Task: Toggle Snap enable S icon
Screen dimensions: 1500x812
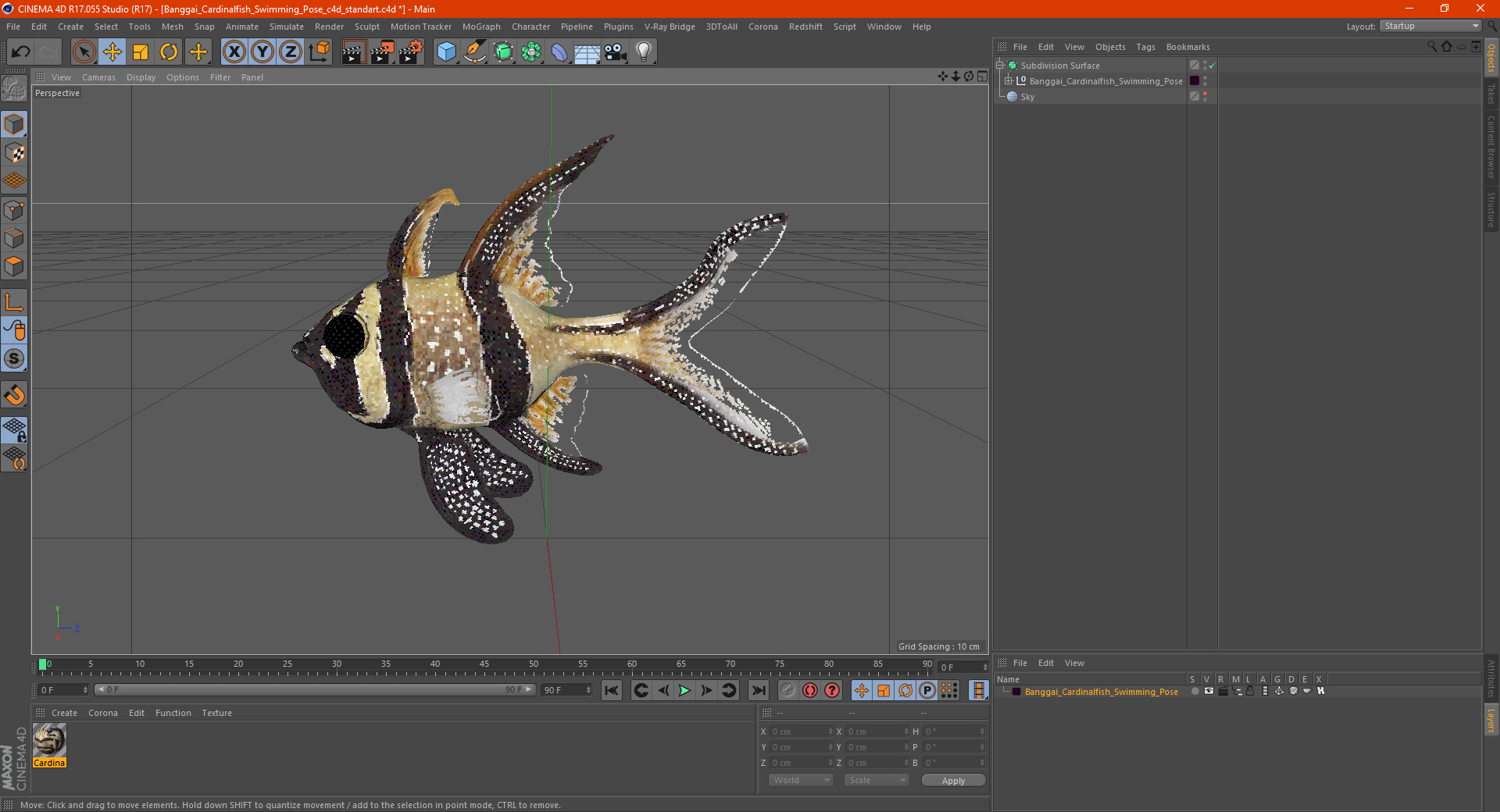Action: click(x=14, y=358)
